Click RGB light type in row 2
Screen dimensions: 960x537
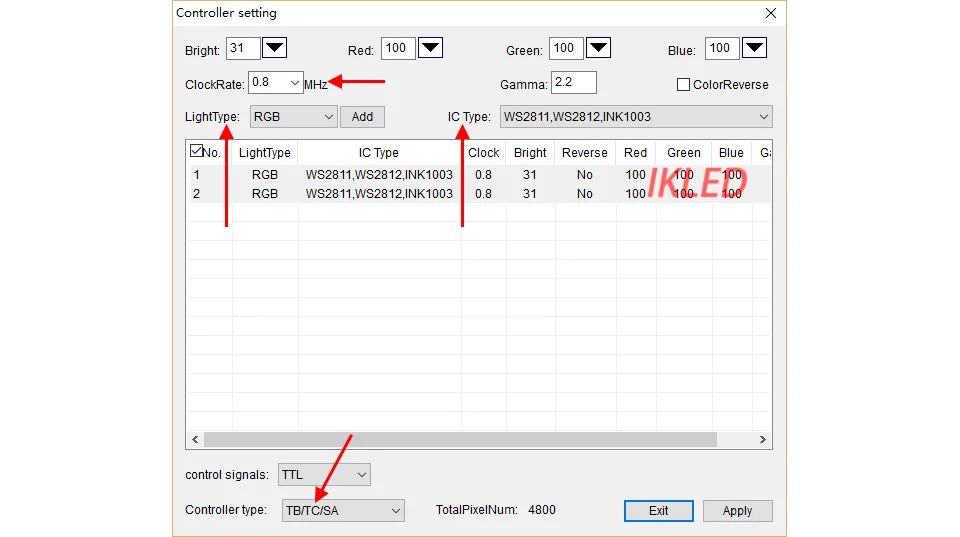(x=264, y=194)
